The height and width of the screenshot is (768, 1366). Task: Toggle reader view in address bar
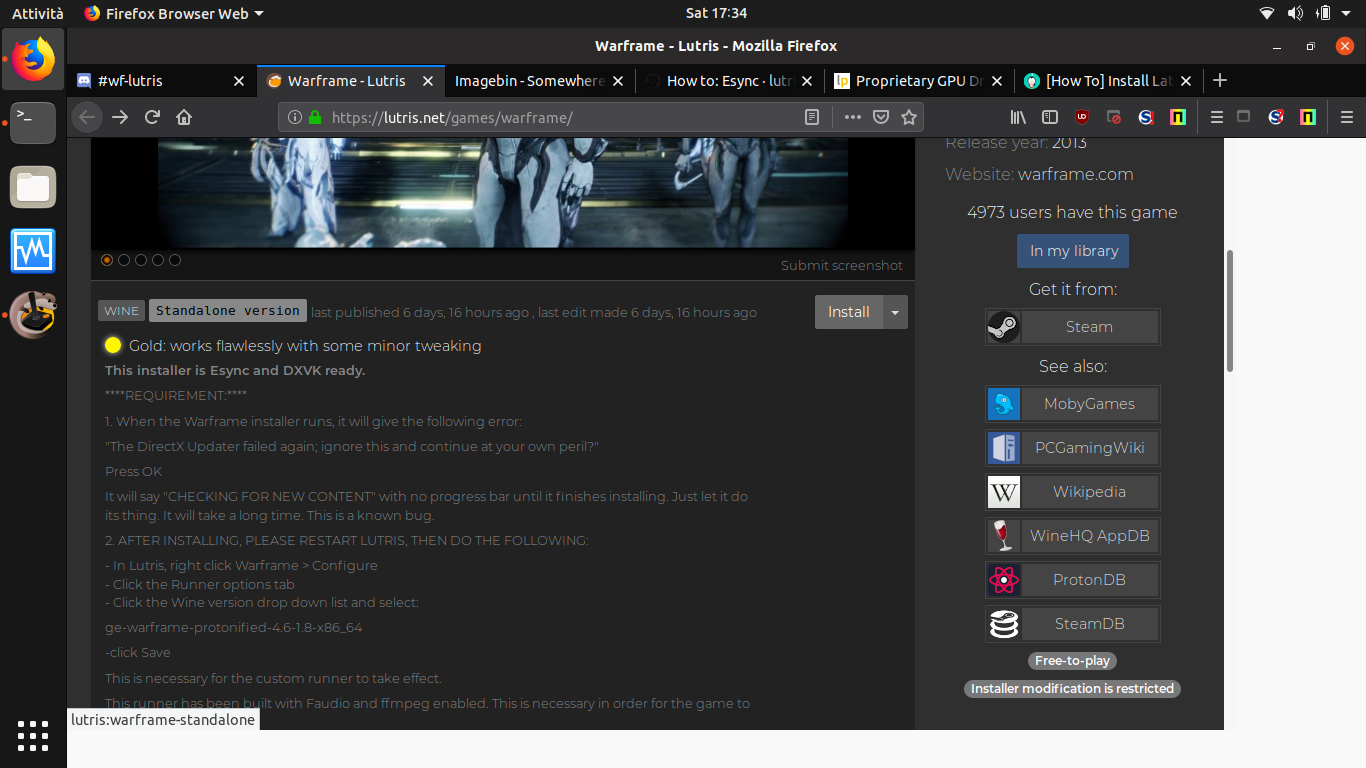pyautogui.click(x=812, y=117)
